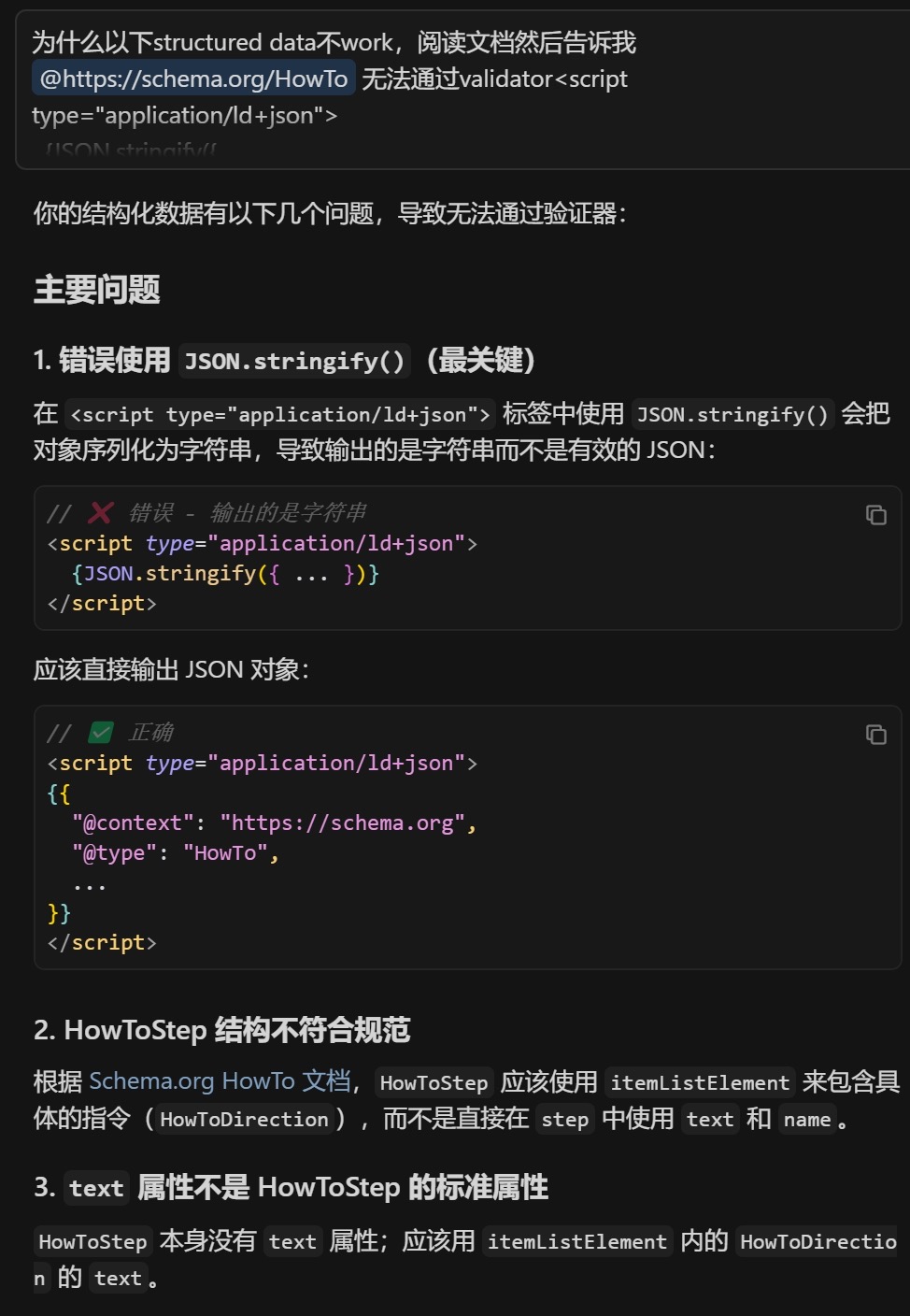Image resolution: width=910 pixels, height=1316 pixels.
Task: Click the heading 2. HowToStep 结构不符合规范
Action: coord(222,1030)
